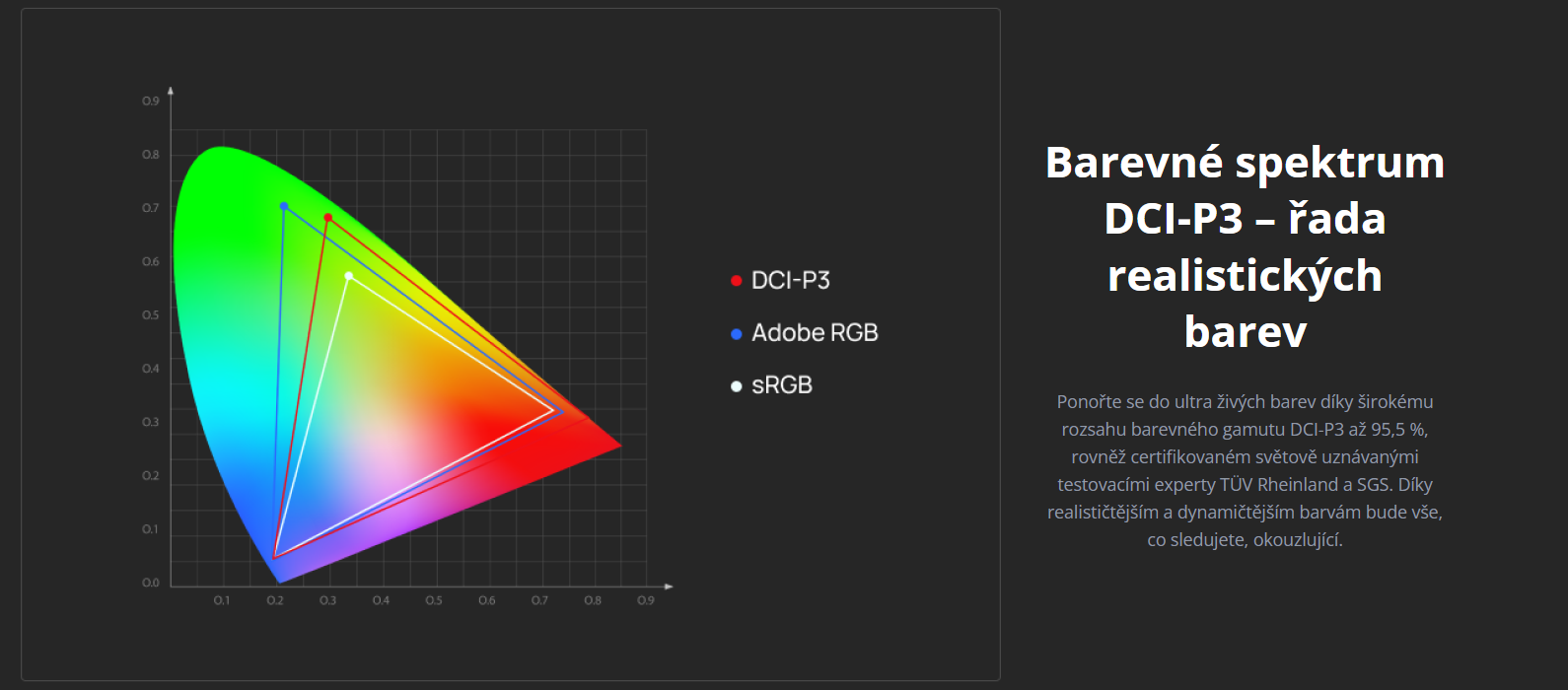Click the 0.0 label on vertical axis

[150, 583]
